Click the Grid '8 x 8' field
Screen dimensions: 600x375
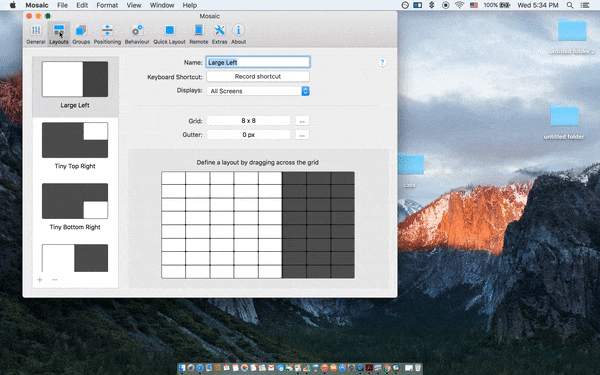point(249,121)
